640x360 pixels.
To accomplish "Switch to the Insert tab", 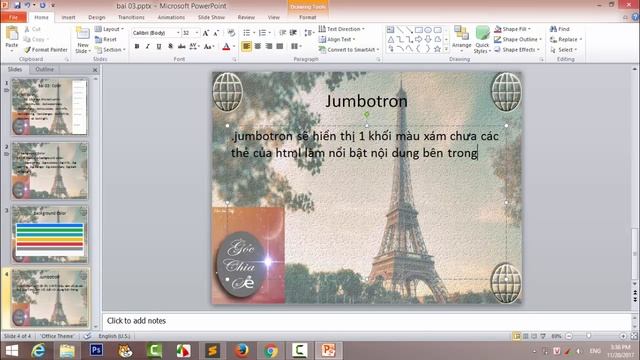I will click(68, 17).
